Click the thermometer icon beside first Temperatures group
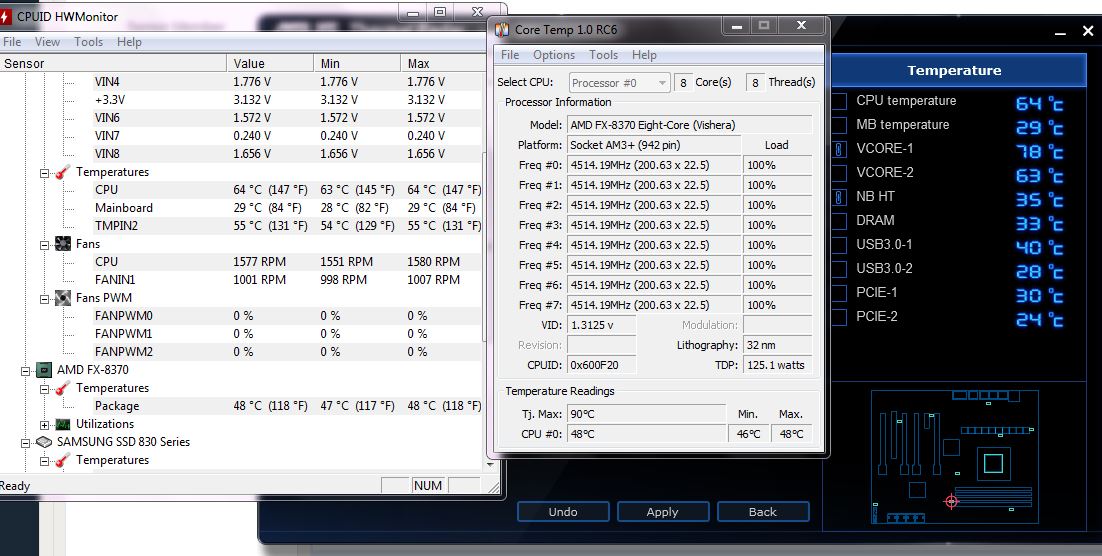 (x=63, y=172)
